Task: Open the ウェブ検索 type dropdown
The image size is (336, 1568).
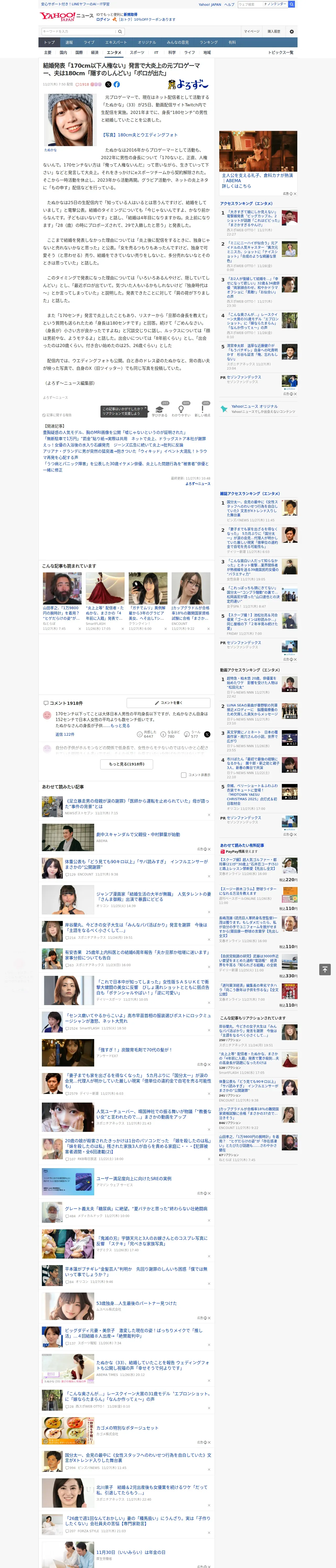Action: click(275, 4)
